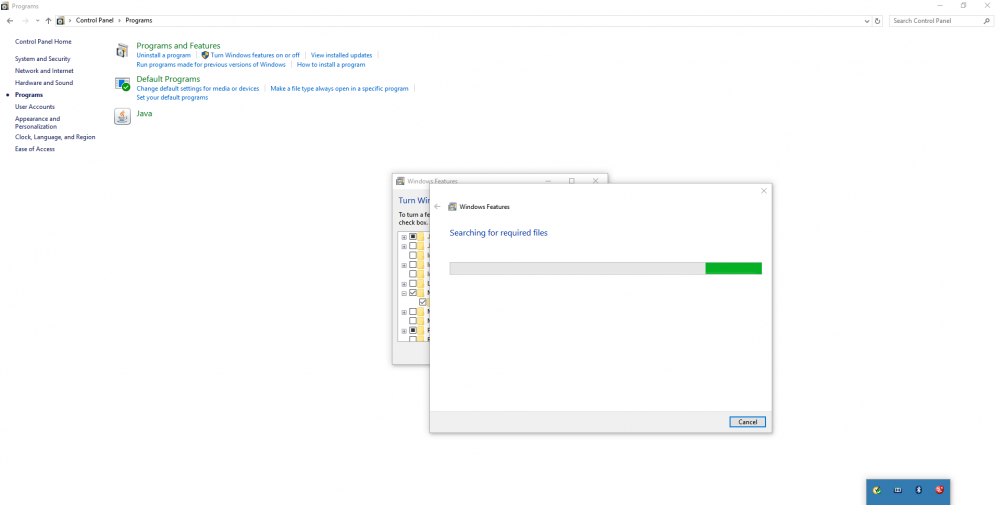This screenshot has width=1000, height=505.
Task: Select the Programs category in the sidebar
Action: point(29,95)
